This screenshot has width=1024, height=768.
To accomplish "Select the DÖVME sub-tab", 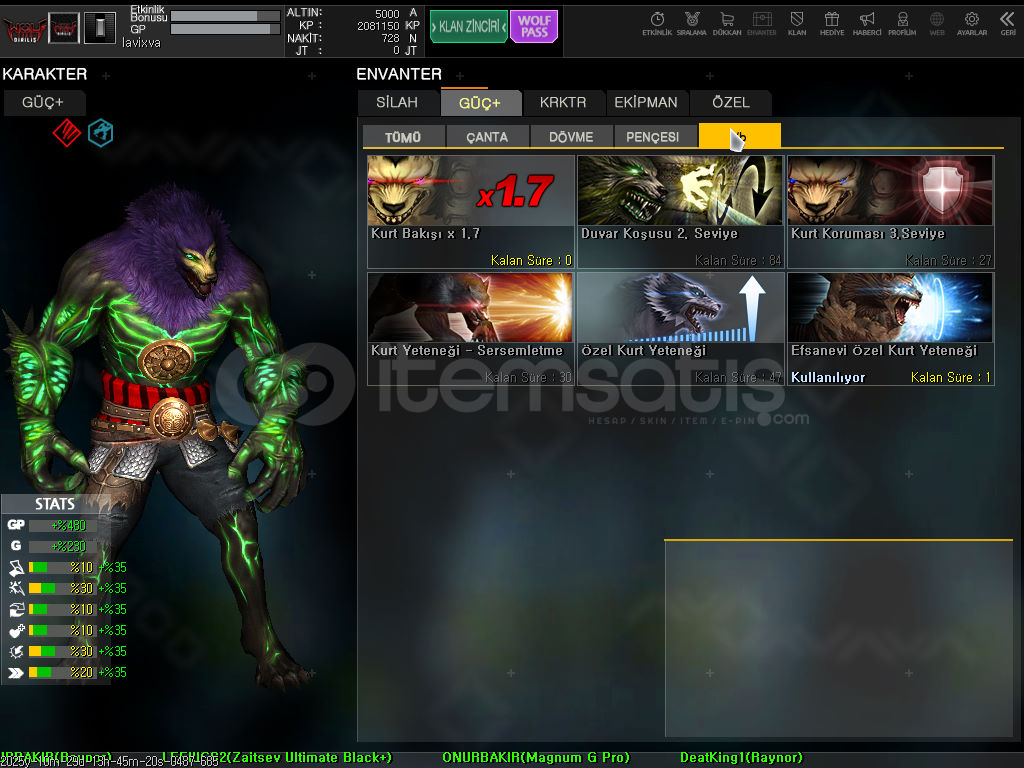I will (x=571, y=136).
